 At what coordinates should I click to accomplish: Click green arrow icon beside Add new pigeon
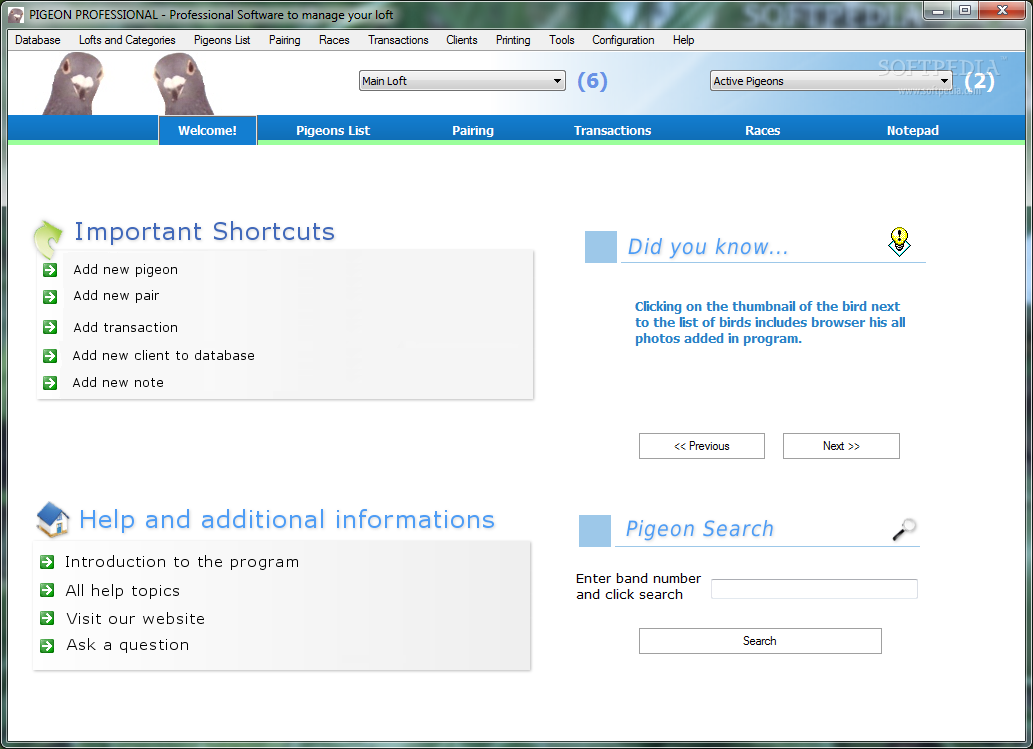(x=50, y=270)
